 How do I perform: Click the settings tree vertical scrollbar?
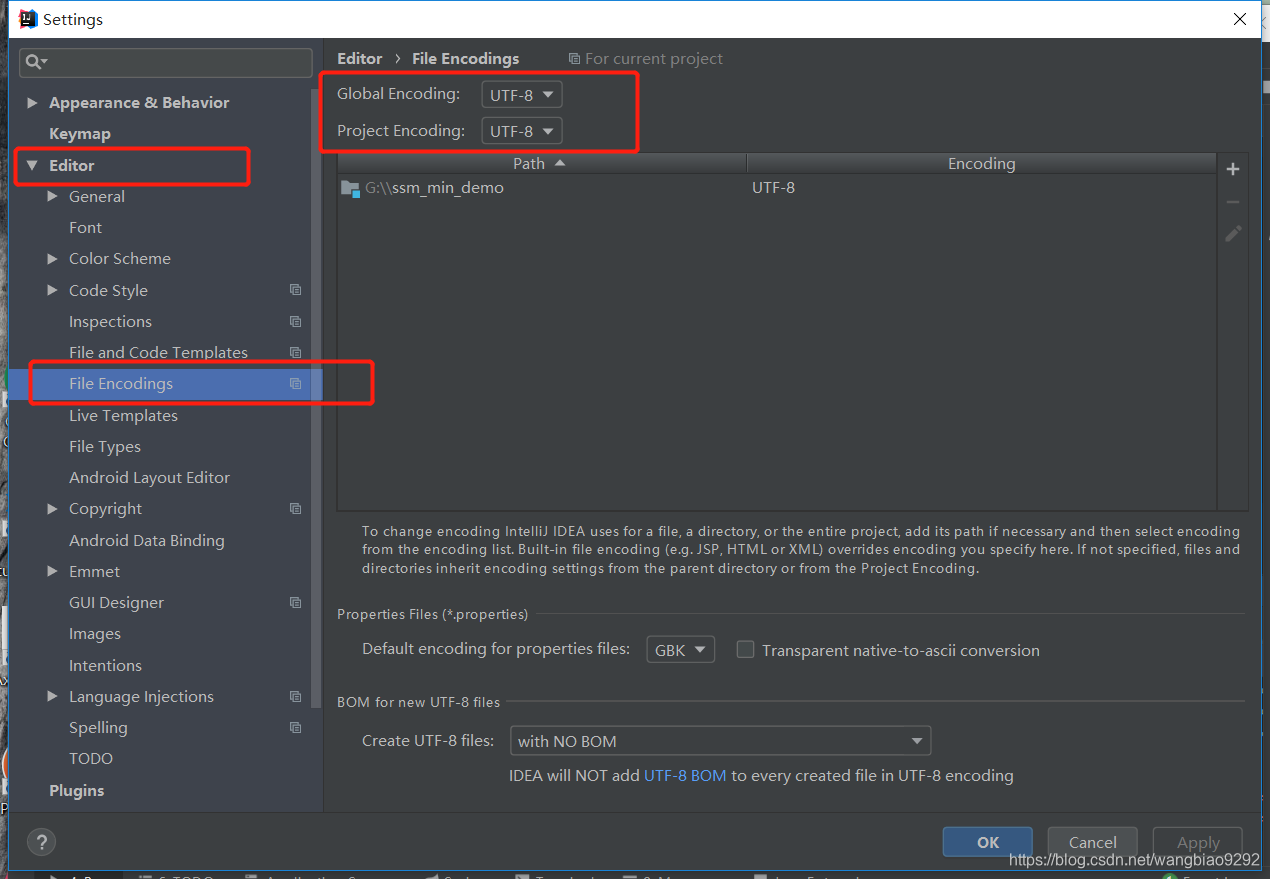[317, 400]
